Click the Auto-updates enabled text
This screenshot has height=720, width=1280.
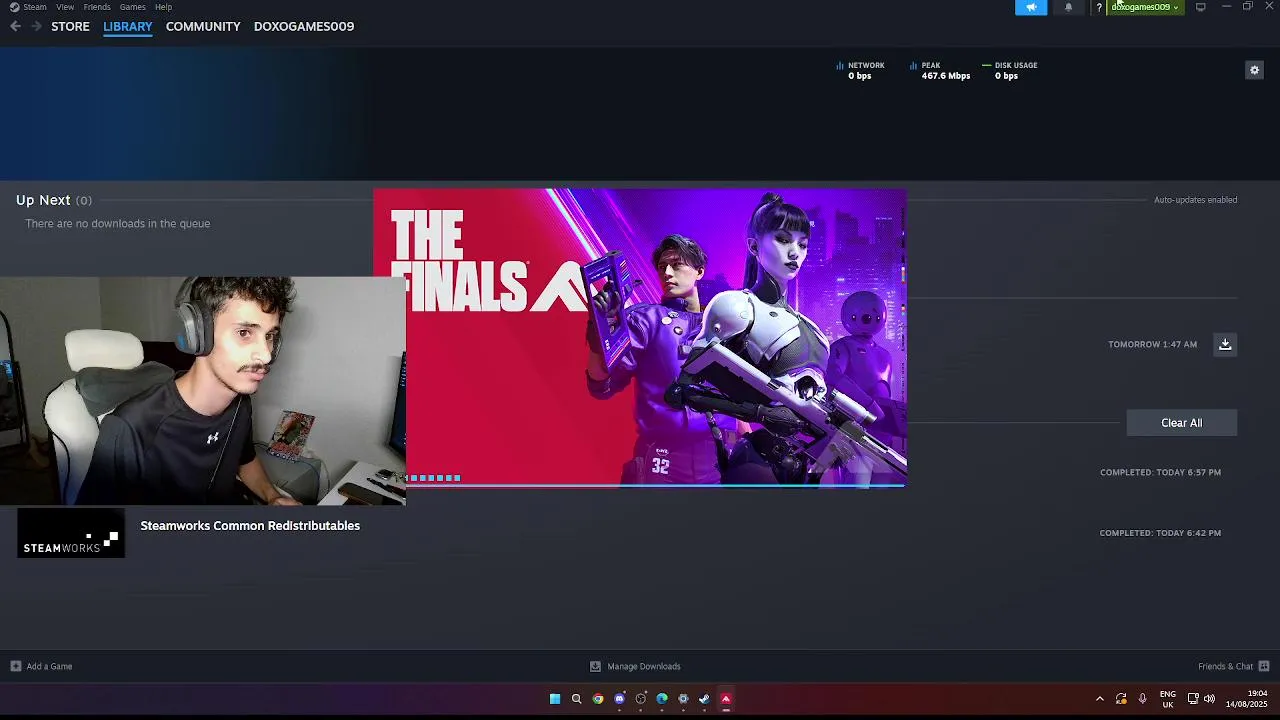tap(1196, 200)
